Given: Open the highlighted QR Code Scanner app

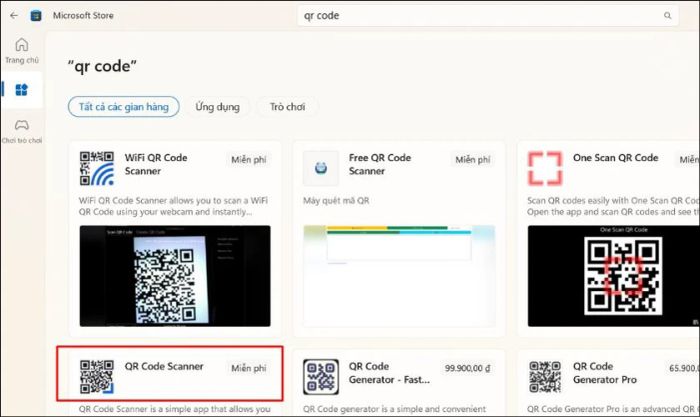Looking at the screenshot, I should coord(169,380).
